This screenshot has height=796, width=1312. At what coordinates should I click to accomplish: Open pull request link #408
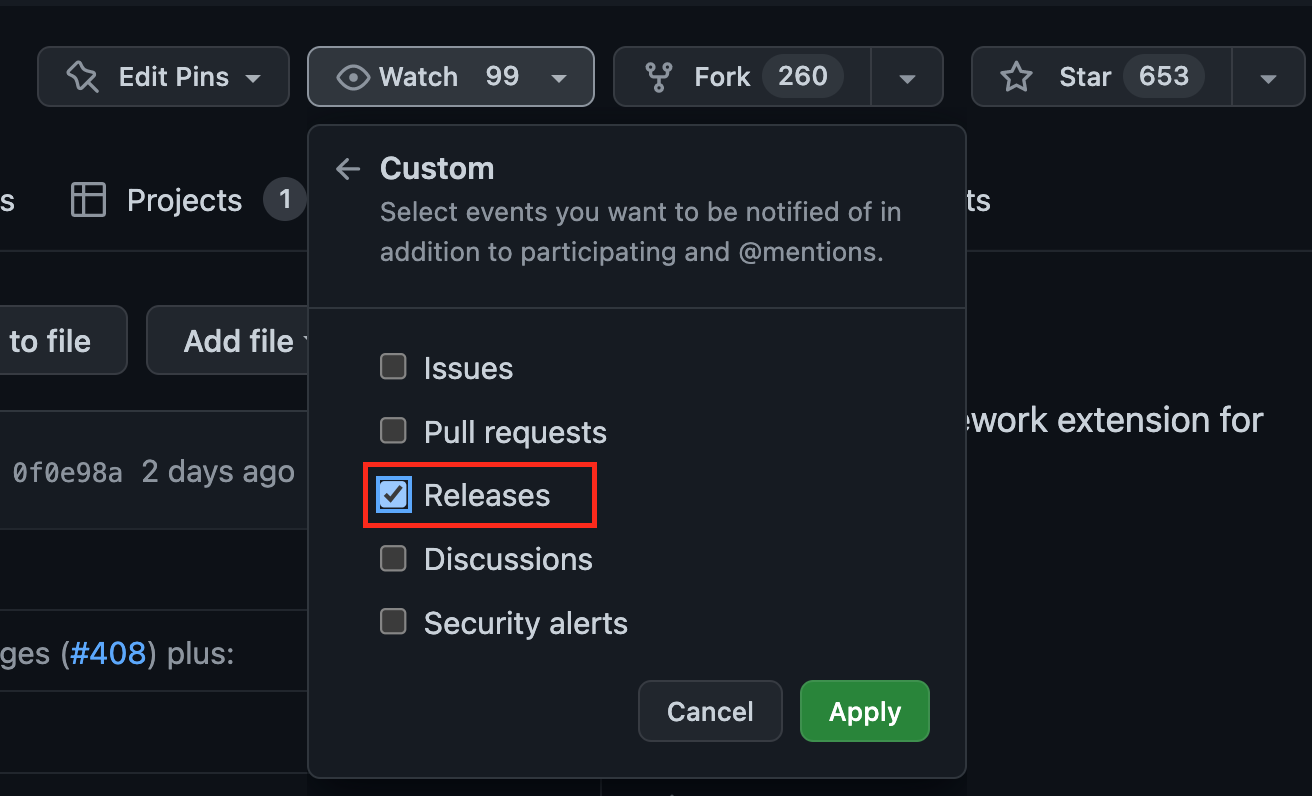coord(107,653)
